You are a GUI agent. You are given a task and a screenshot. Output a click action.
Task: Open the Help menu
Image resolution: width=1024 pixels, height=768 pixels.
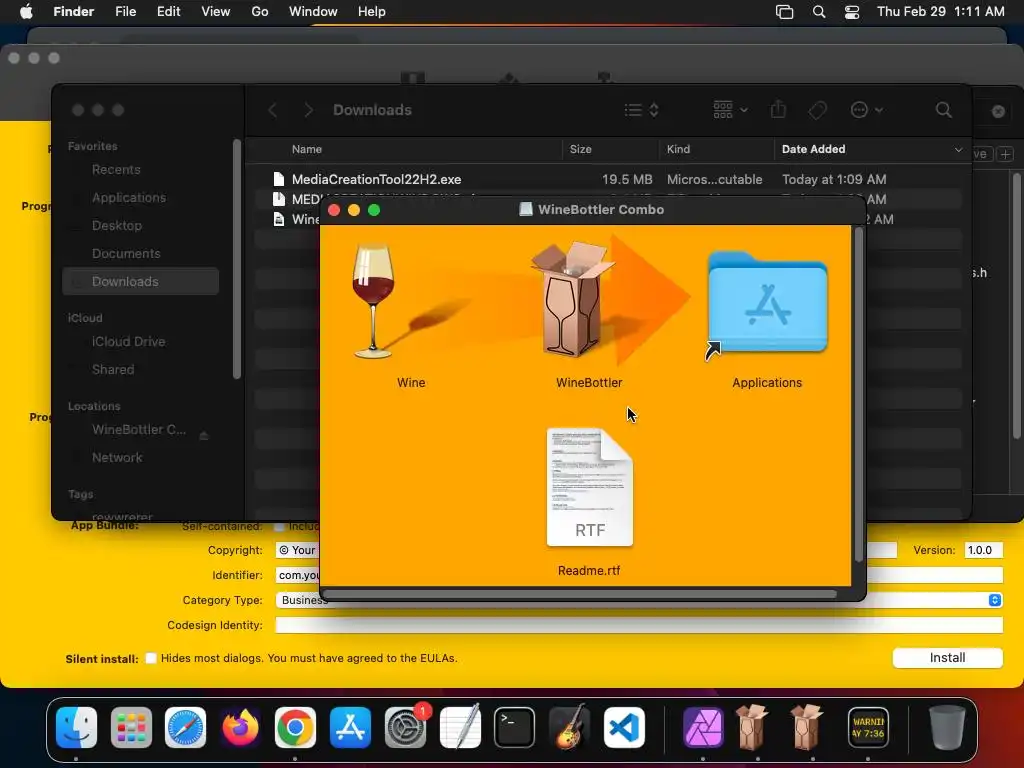coord(372,12)
